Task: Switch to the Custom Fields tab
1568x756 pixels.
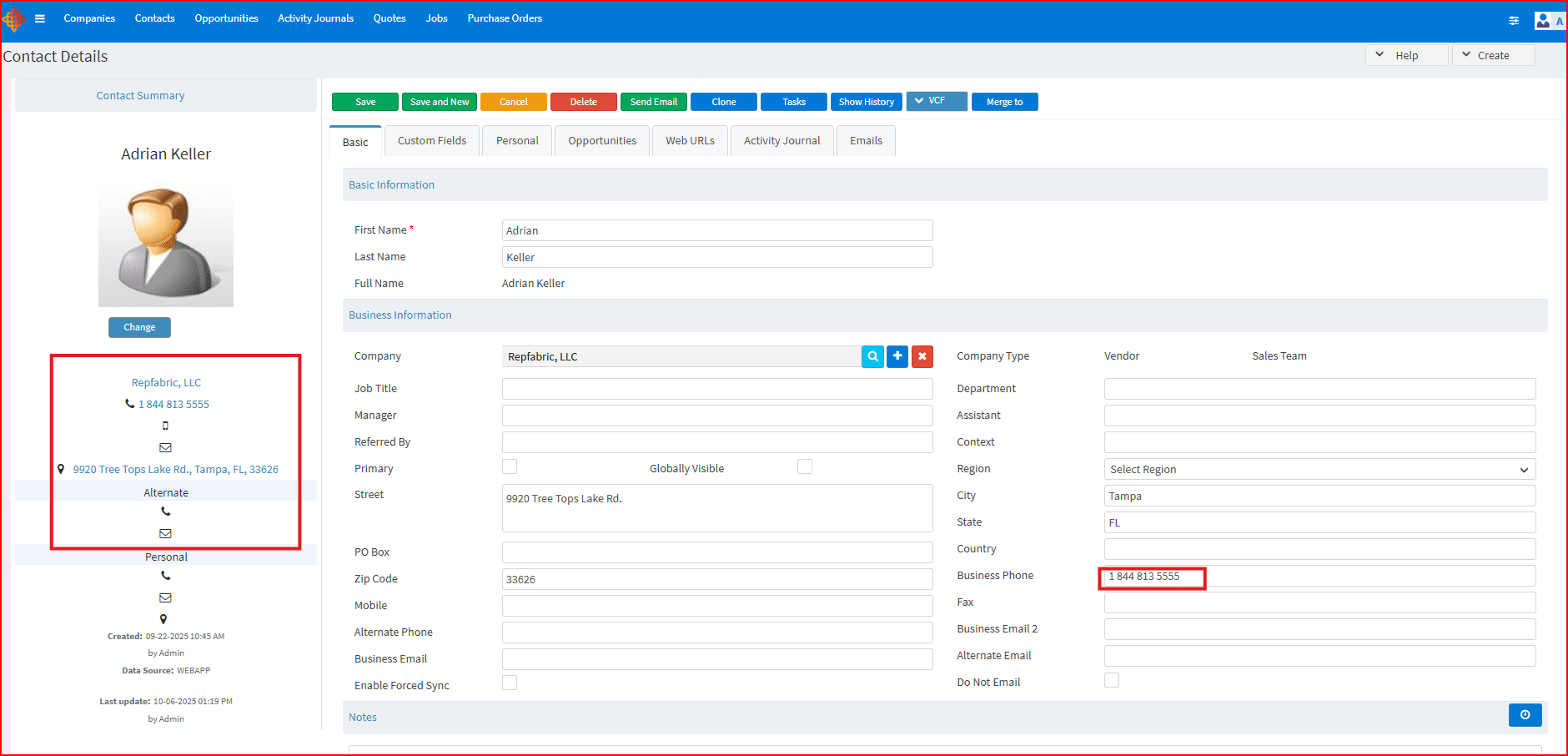Action: tap(432, 141)
